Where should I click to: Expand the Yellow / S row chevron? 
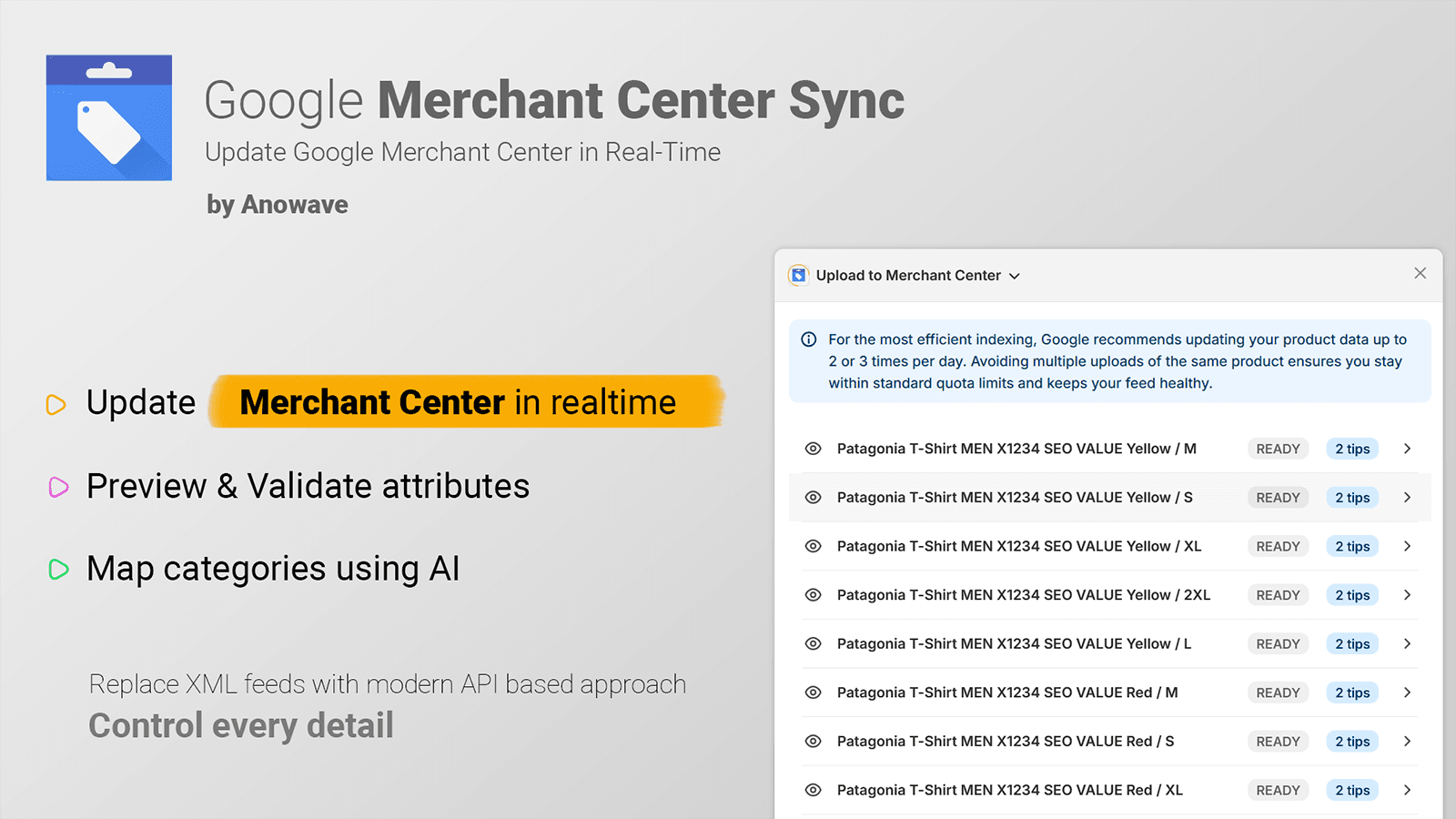pyautogui.click(x=1407, y=498)
